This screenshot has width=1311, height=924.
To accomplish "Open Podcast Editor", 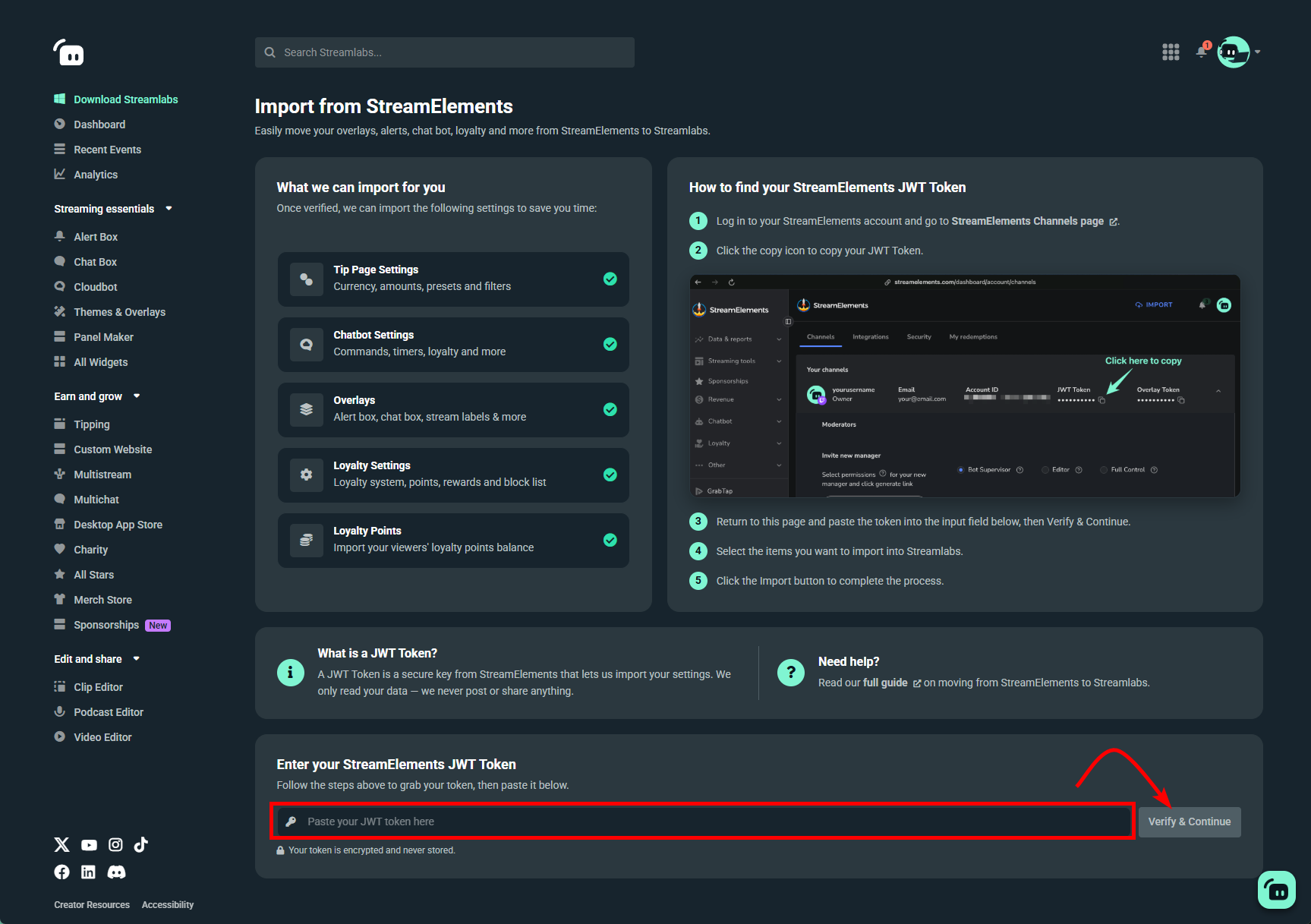I will click(x=99, y=712).
